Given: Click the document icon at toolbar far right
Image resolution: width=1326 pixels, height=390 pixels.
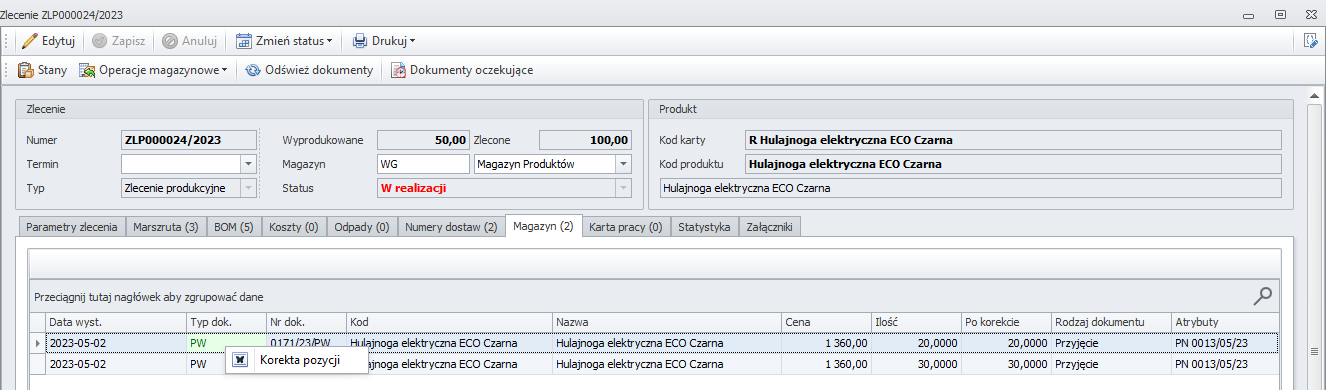Looking at the screenshot, I should click(x=1312, y=41).
